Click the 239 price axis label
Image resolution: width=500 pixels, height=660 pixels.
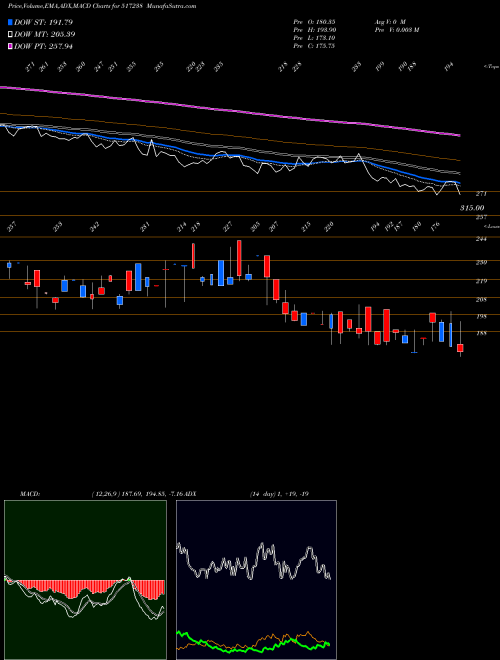(x=481, y=263)
